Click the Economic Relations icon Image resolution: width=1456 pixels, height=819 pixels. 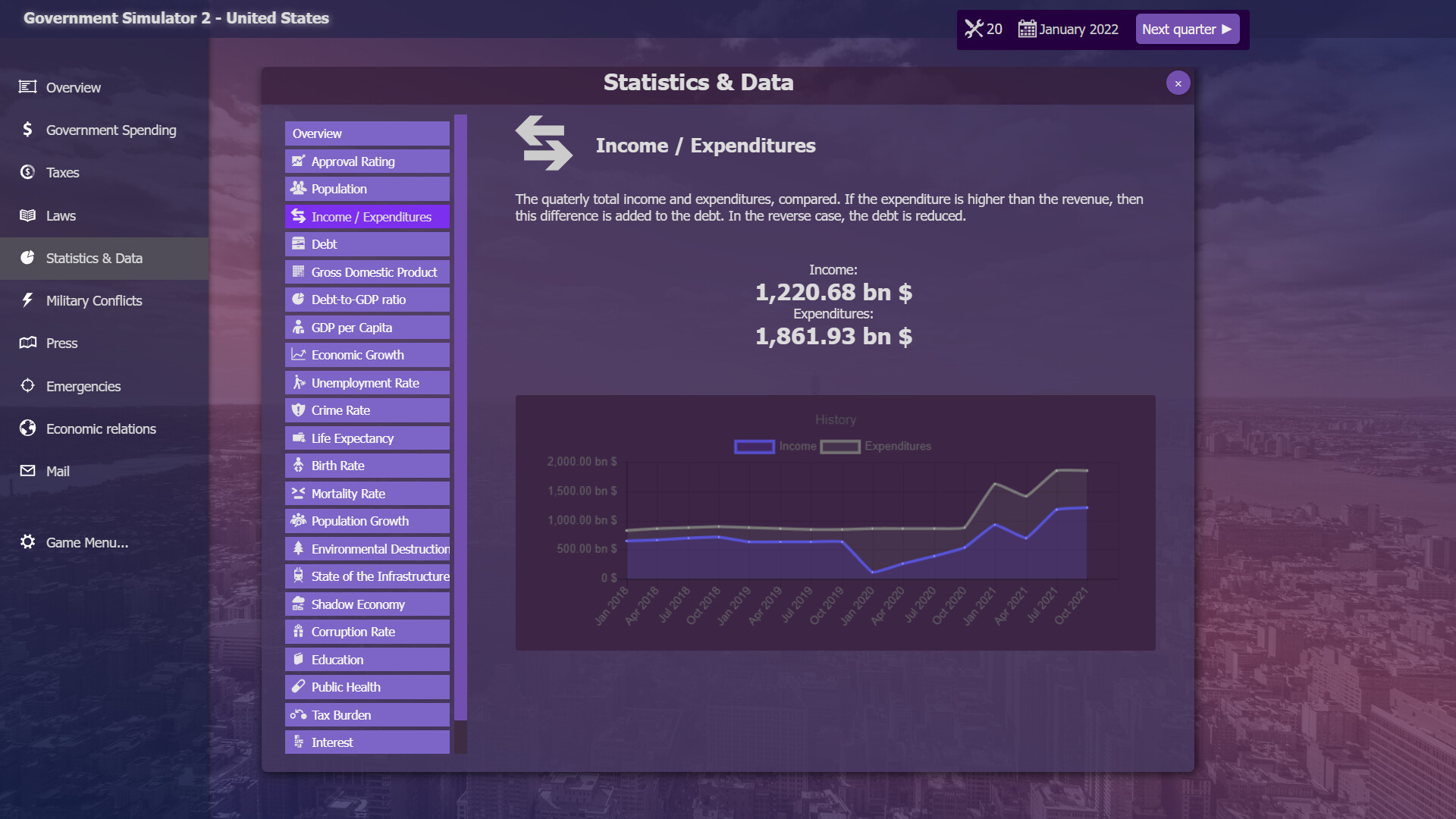coord(28,427)
